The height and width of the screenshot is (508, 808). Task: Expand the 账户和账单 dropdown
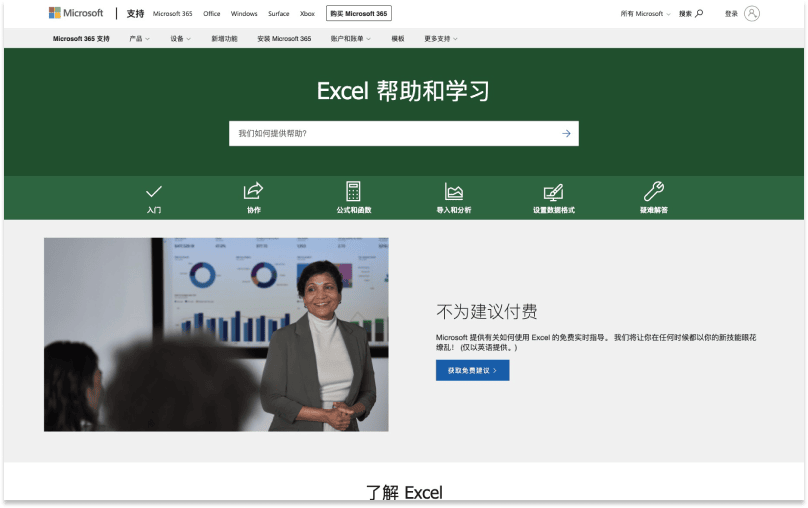click(x=350, y=39)
